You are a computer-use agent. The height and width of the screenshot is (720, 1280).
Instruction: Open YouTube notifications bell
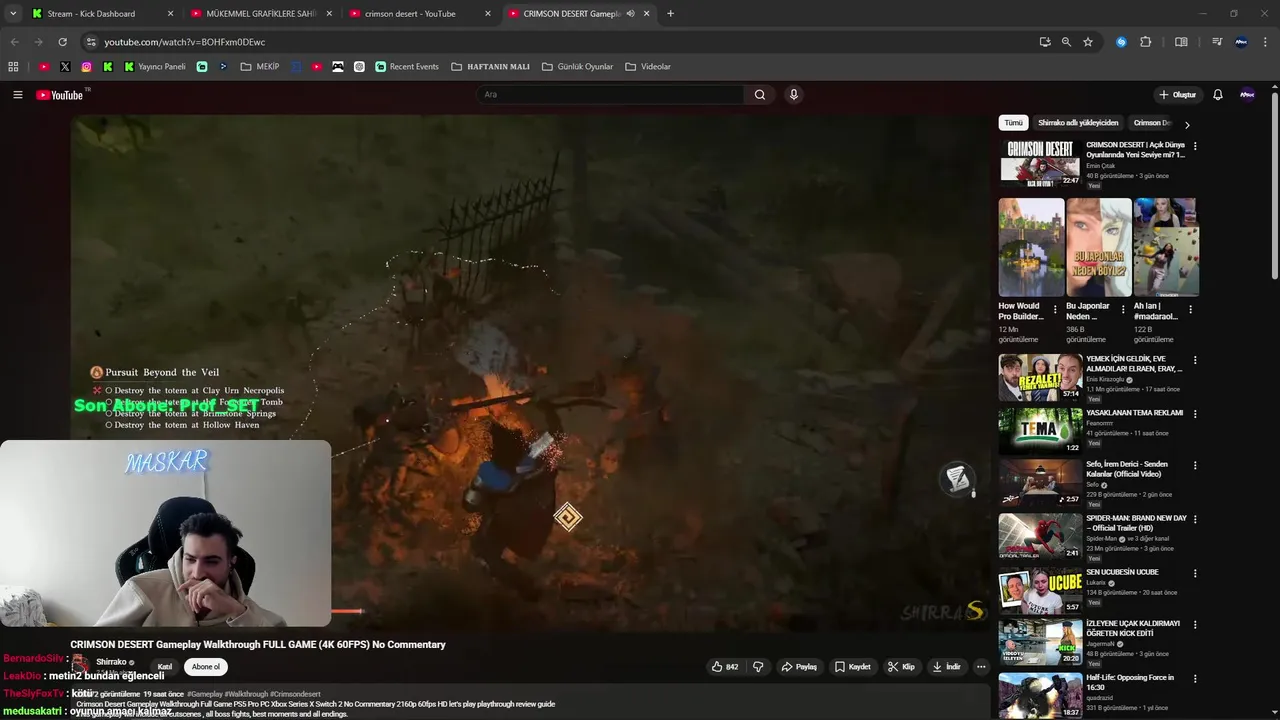click(1218, 95)
